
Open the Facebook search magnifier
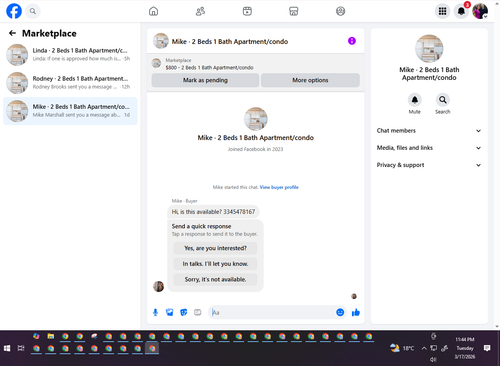coord(33,11)
